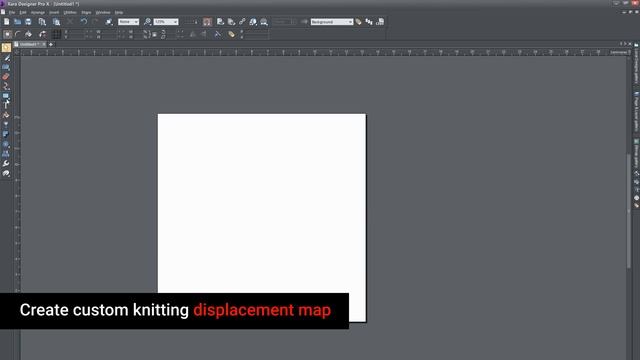Select the Bevel tool
640x360 pixels.
[x=6, y=144]
